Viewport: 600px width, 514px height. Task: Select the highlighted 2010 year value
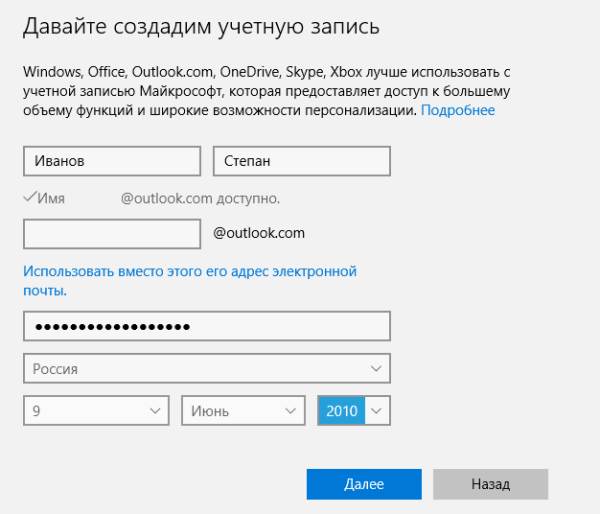click(x=341, y=410)
